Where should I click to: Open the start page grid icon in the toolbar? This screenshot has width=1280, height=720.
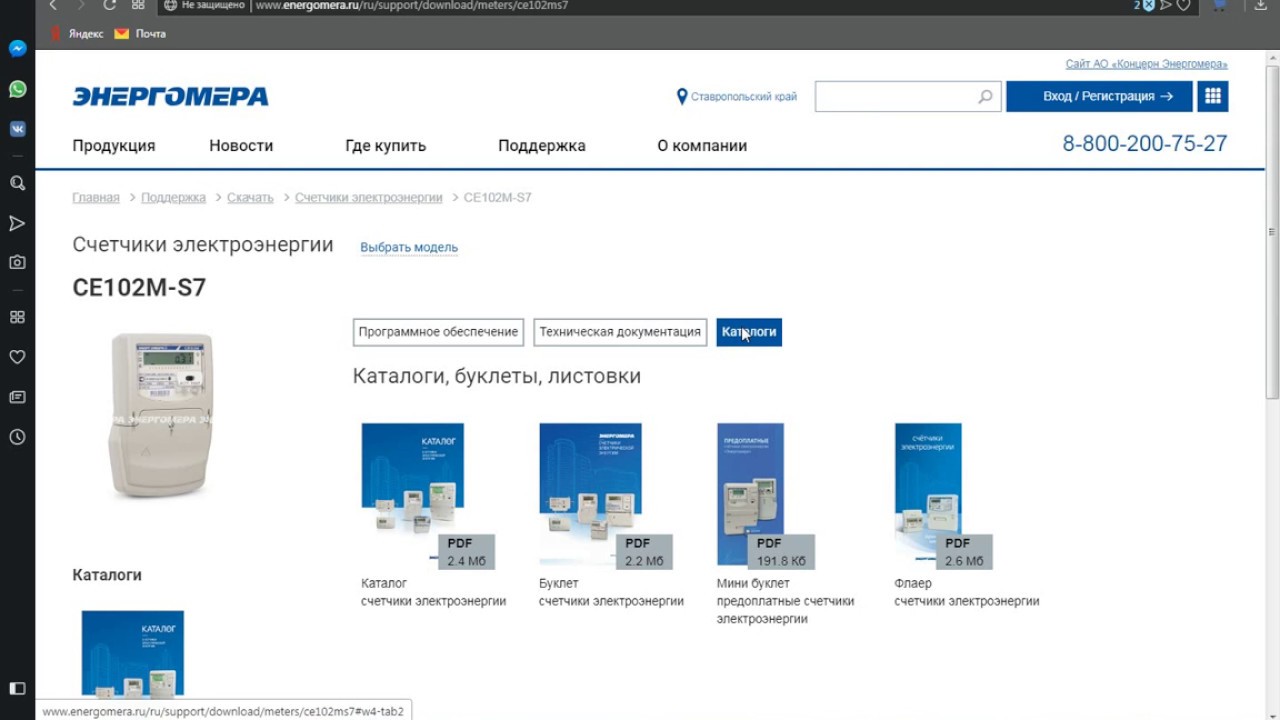tap(138, 5)
